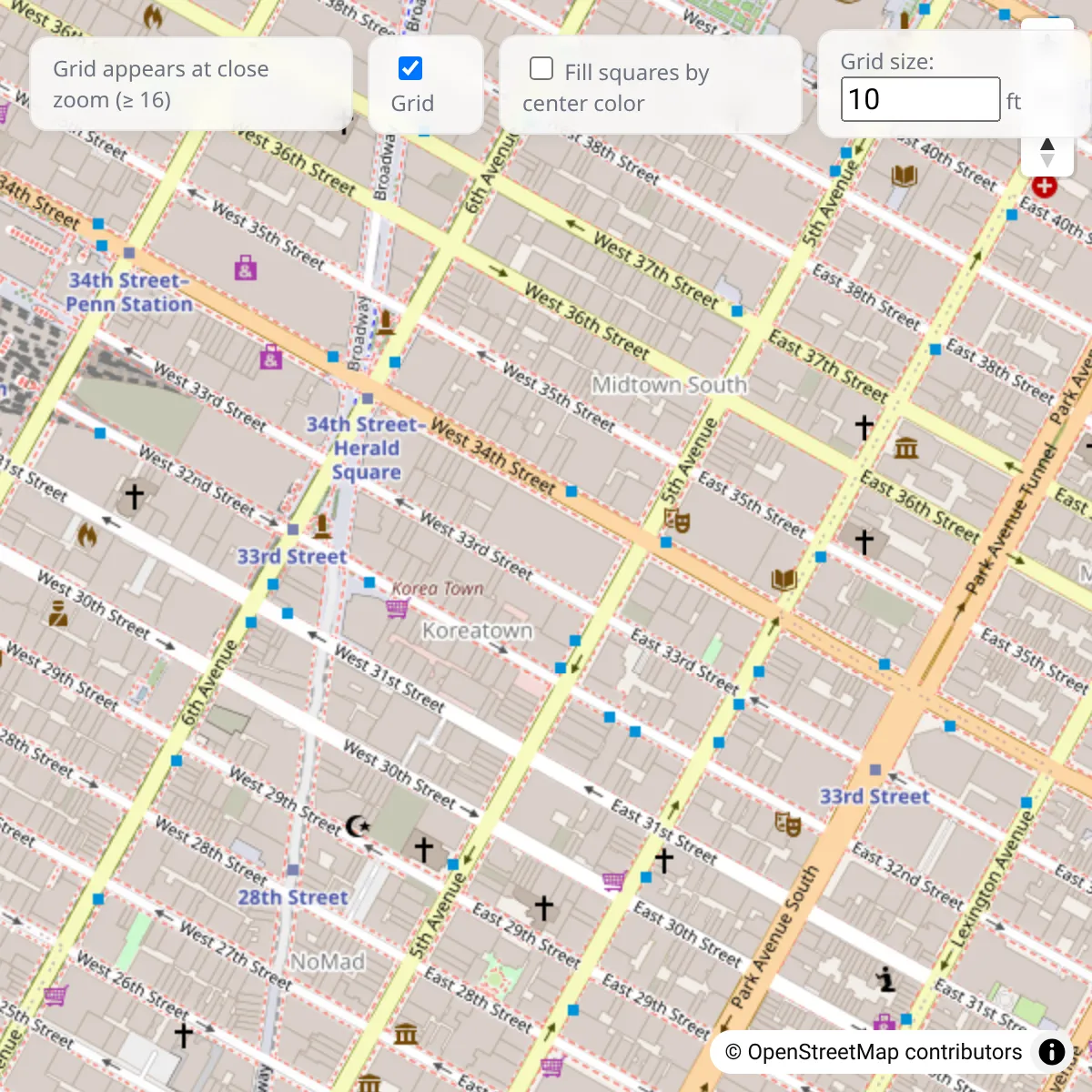
Task: Click the '34th Street-Herald Square' label
Action: (x=366, y=448)
